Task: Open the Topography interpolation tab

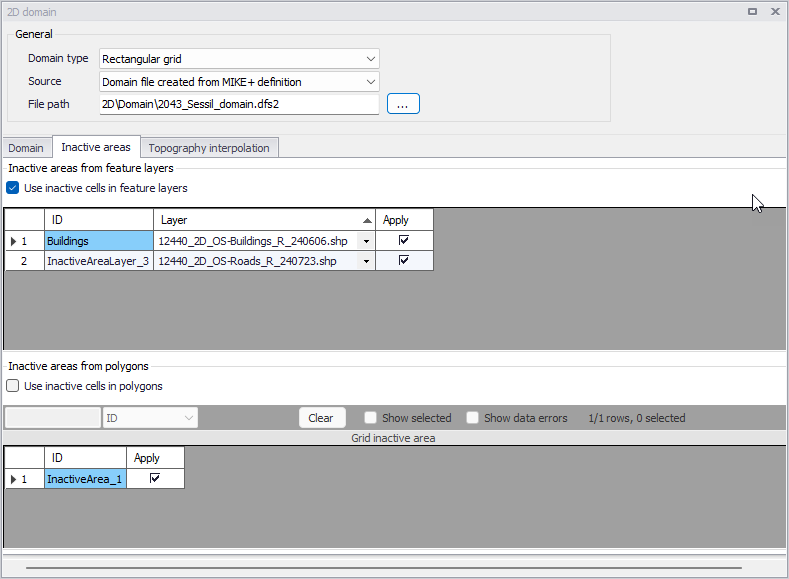Action: point(209,148)
